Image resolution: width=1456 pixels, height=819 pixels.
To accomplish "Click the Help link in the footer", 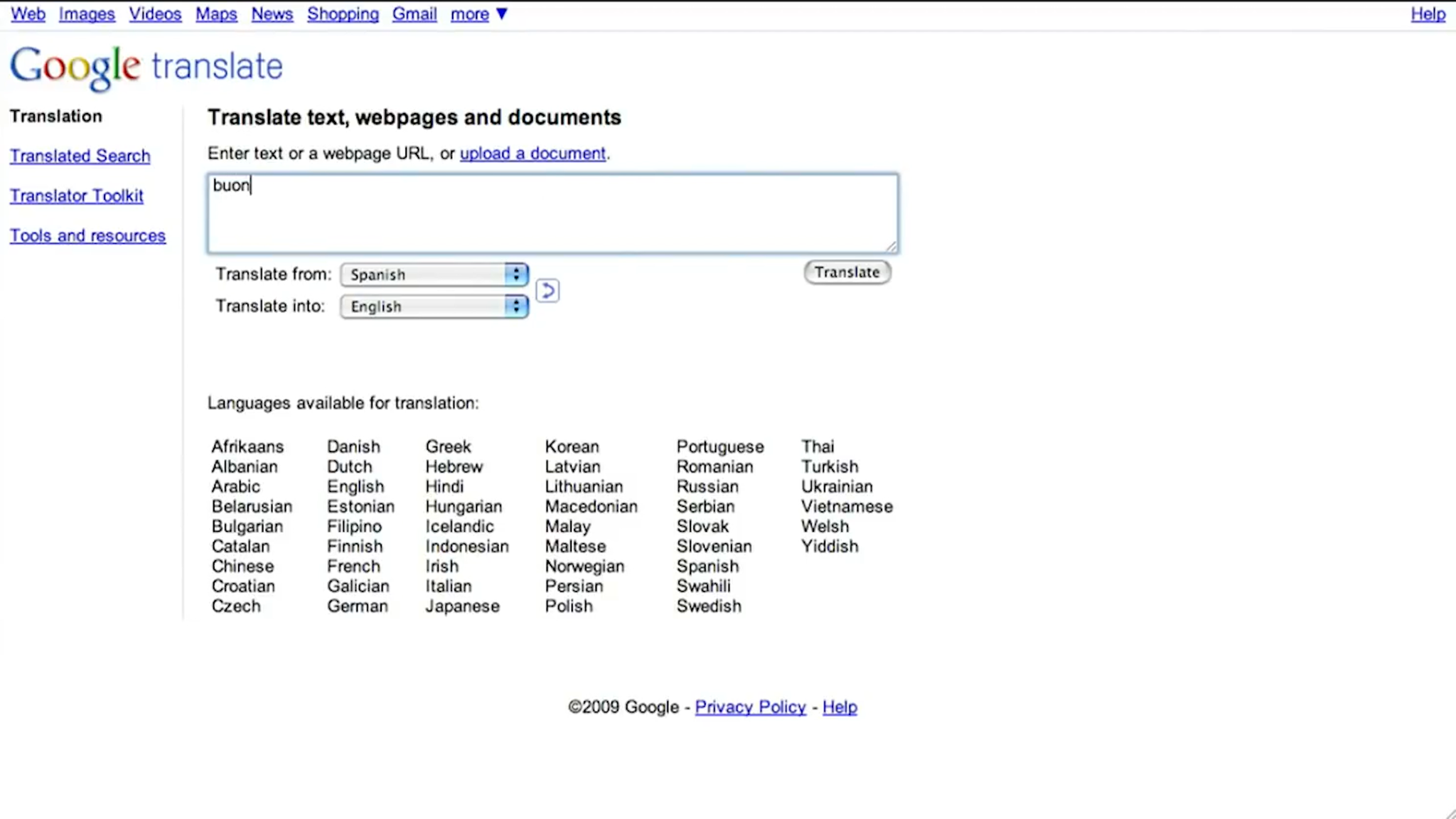I will 840,707.
